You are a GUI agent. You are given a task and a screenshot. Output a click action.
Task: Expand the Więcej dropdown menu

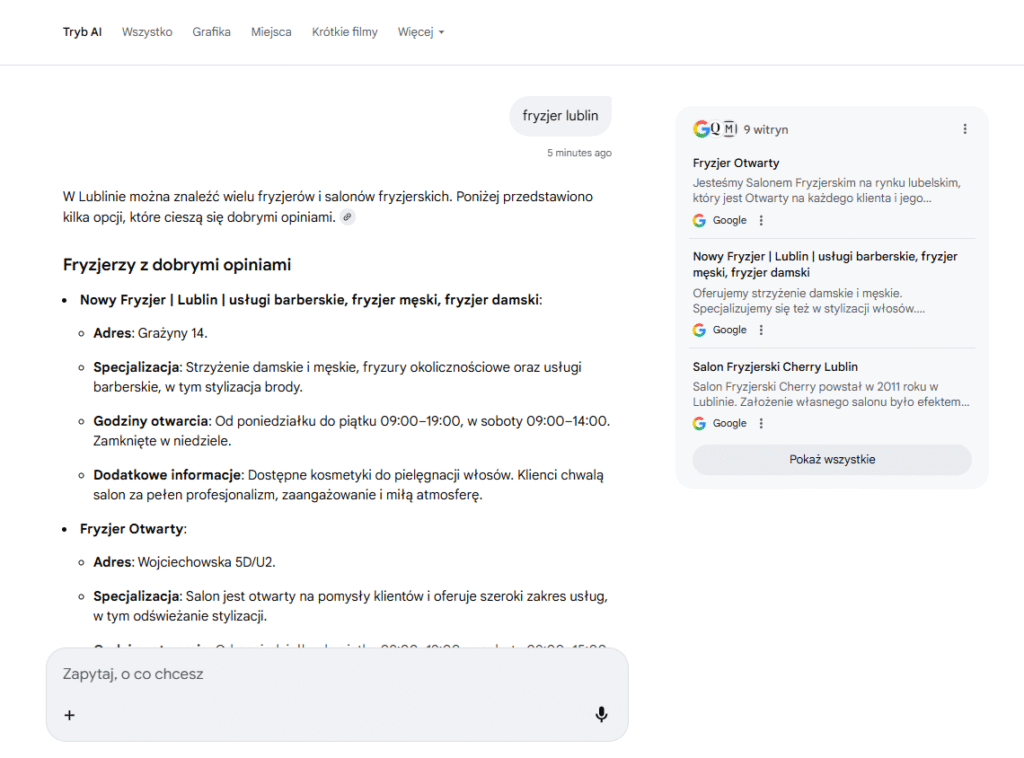click(x=420, y=32)
